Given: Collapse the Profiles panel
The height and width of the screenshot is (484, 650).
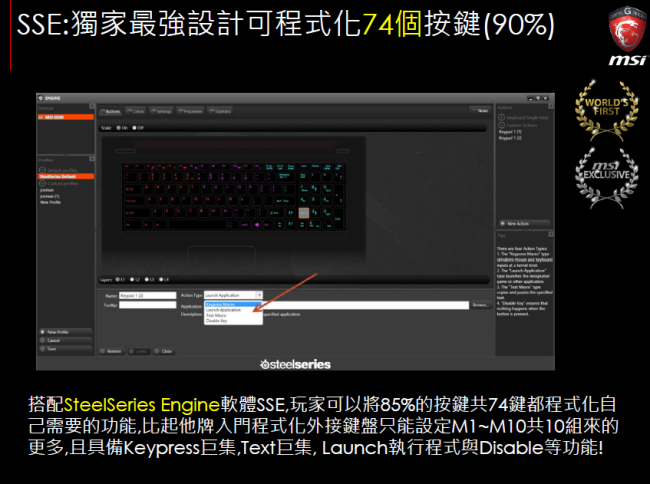Looking at the screenshot, I should 92,159.
